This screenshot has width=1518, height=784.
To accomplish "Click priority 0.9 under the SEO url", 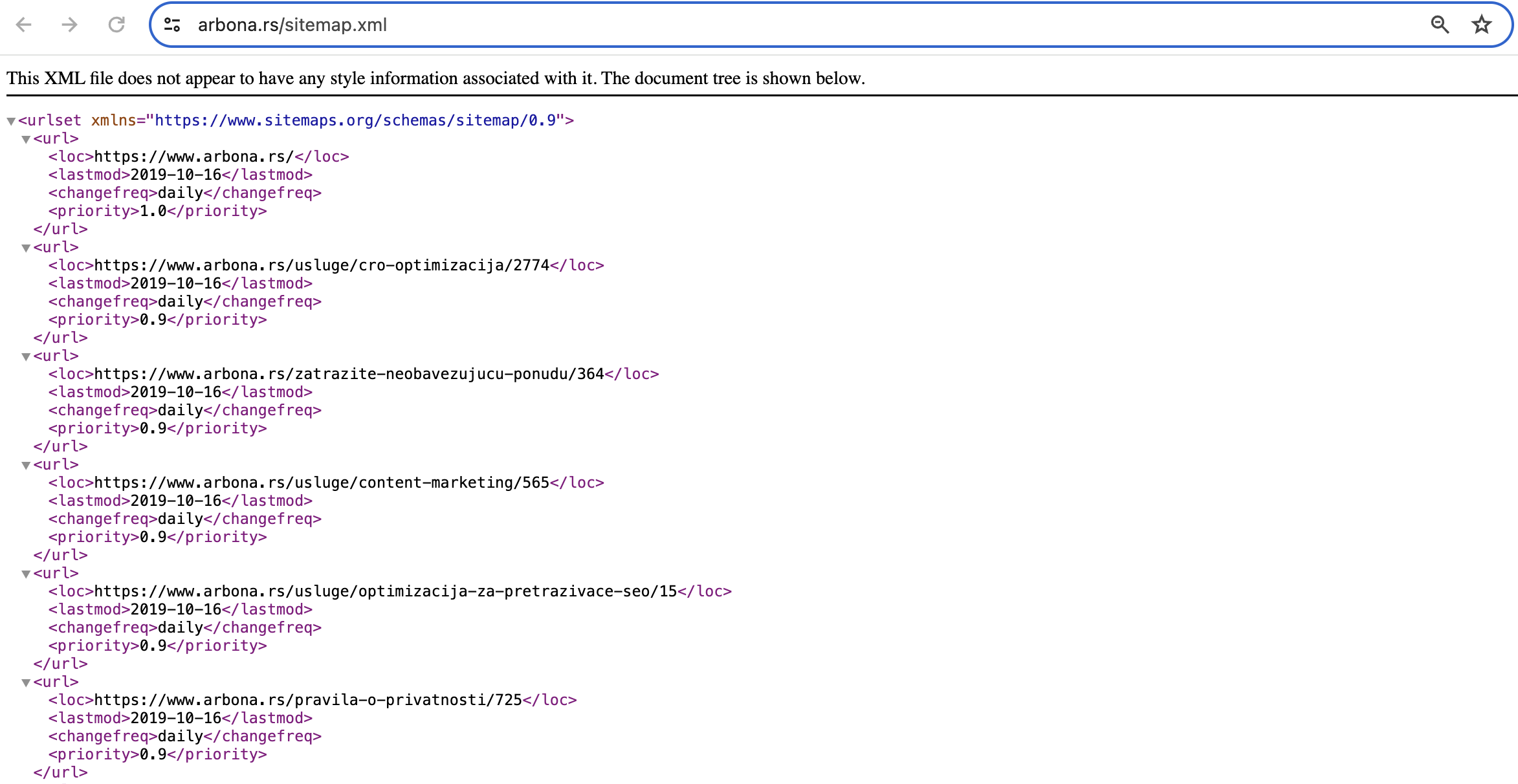I will point(157,646).
